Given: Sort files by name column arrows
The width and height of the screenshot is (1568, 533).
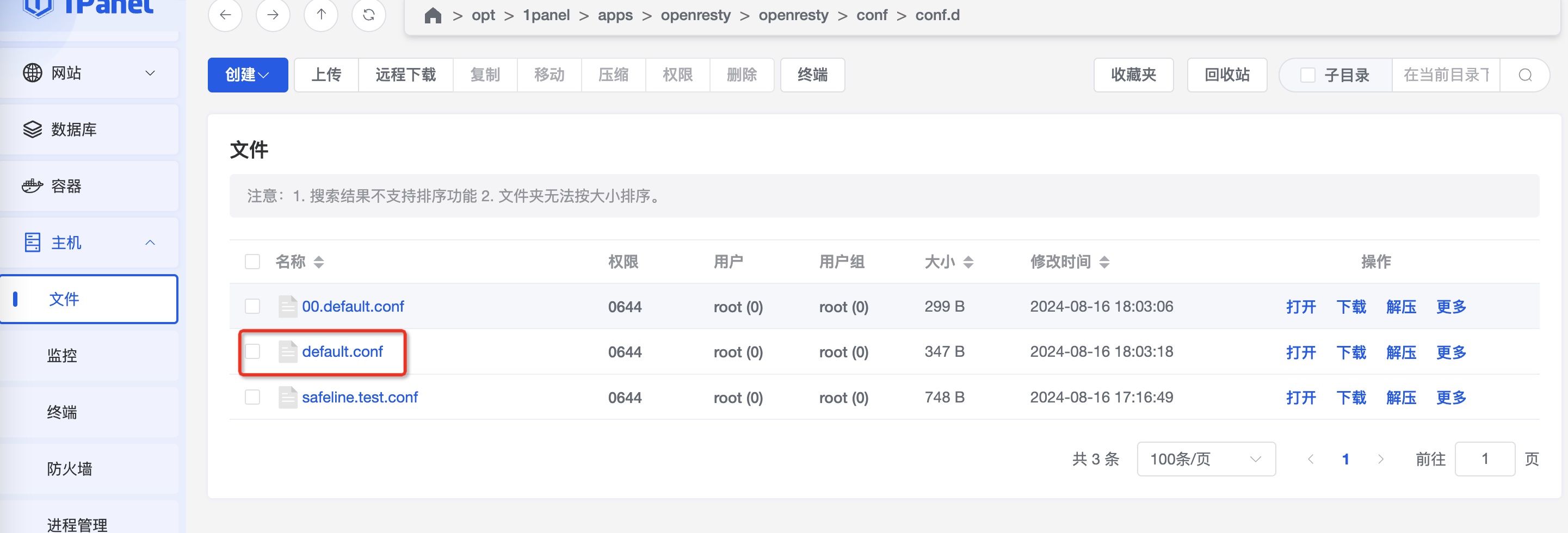Looking at the screenshot, I should pyautogui.click(x=318, y=262).
